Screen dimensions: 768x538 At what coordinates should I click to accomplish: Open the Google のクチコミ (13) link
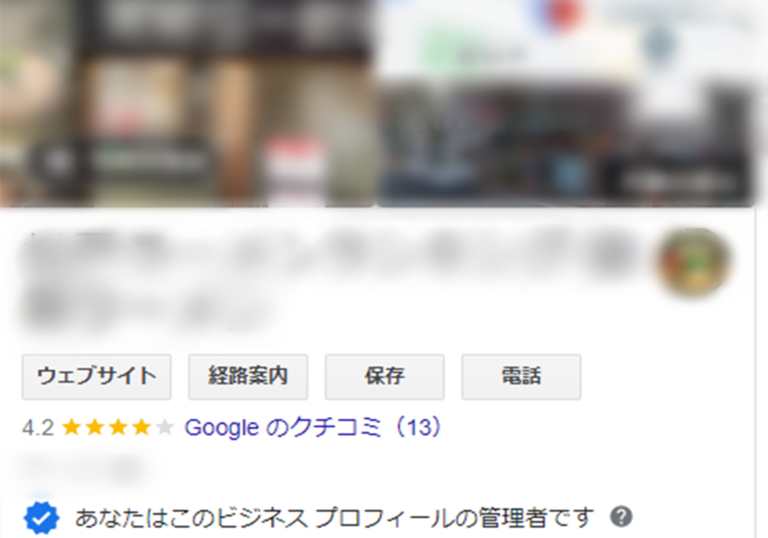point(313,428)
